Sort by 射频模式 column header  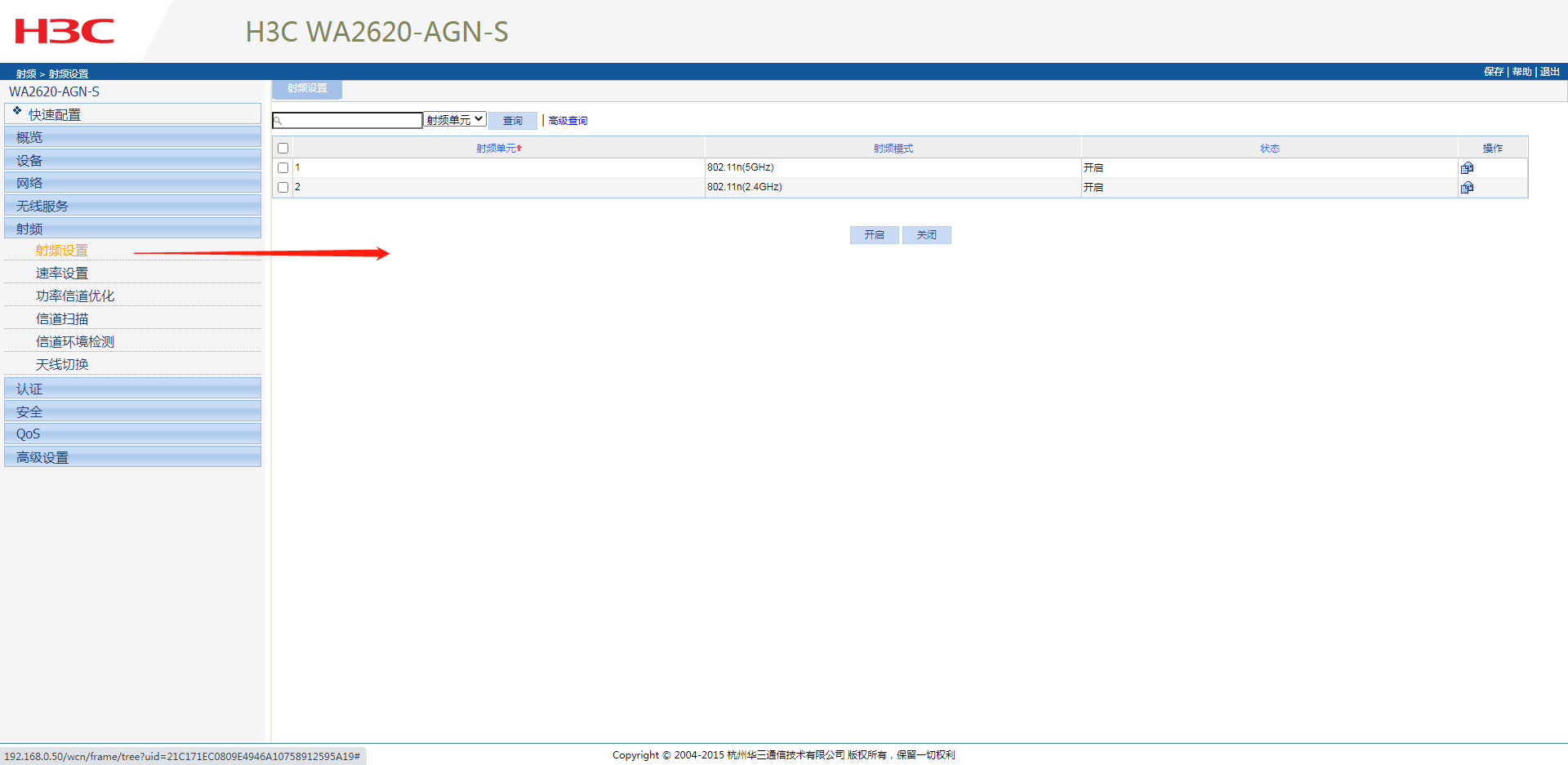point(893,149)
